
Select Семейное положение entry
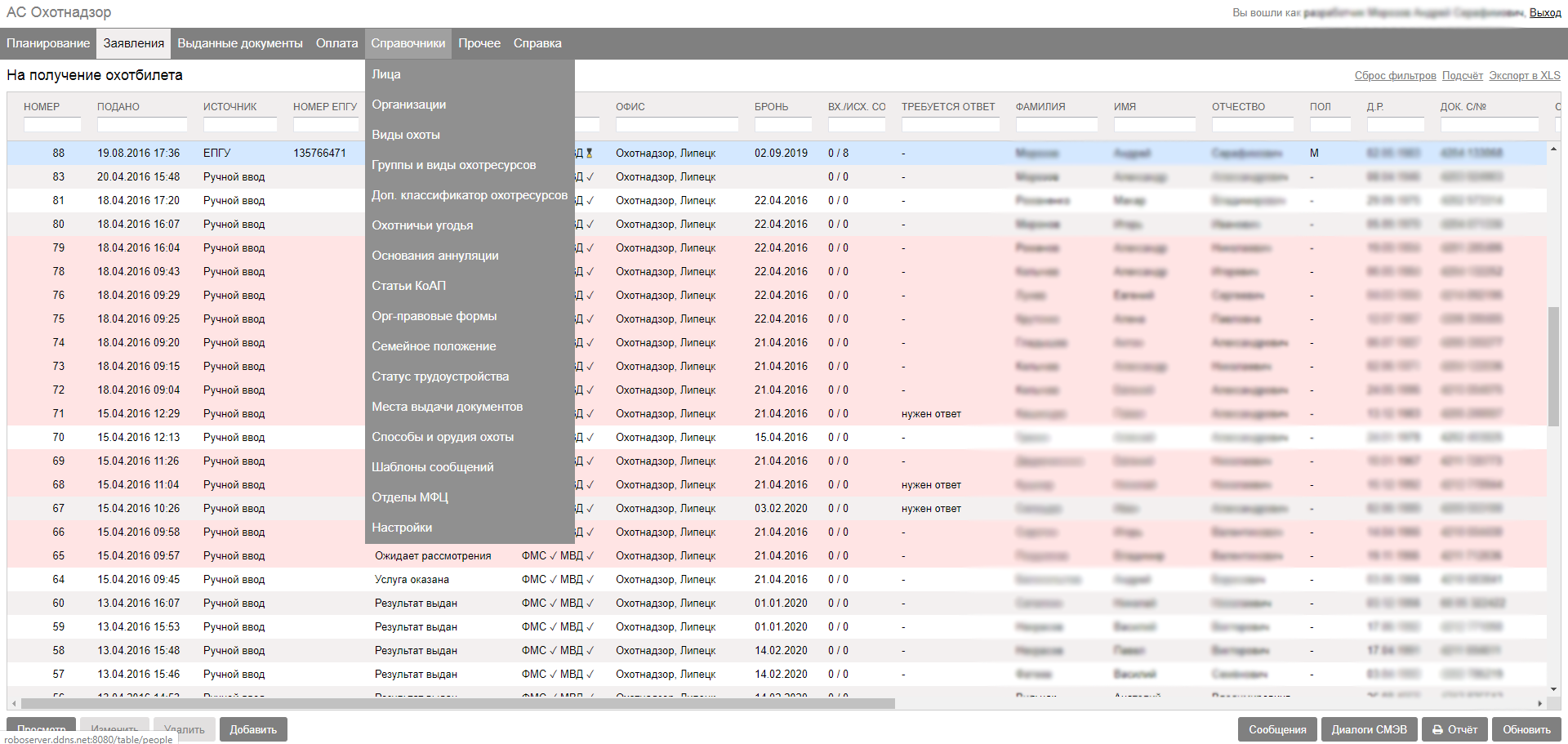click(x=470, y=346)
